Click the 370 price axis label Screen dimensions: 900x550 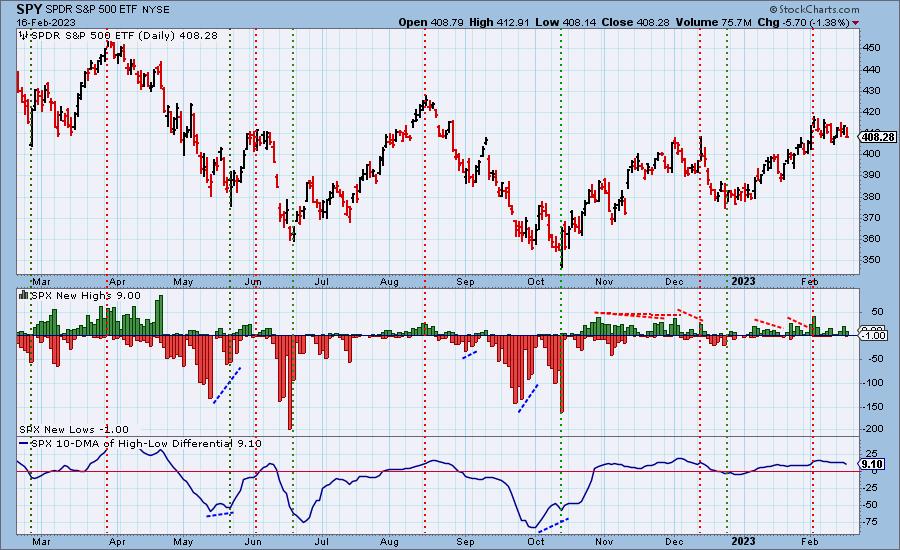871,218
